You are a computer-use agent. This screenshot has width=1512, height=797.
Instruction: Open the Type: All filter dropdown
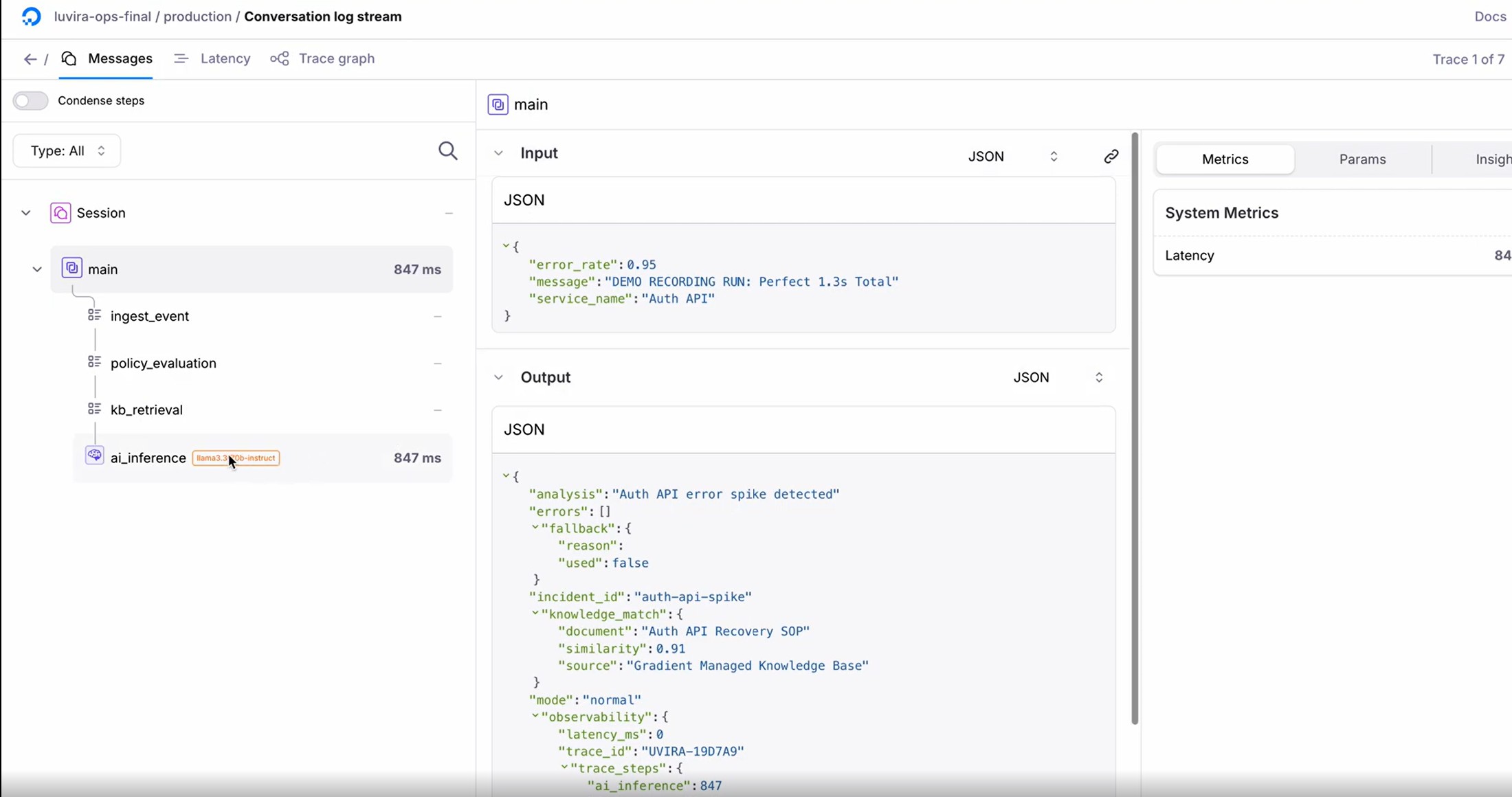pyautogui.click(x=67, y=151)
